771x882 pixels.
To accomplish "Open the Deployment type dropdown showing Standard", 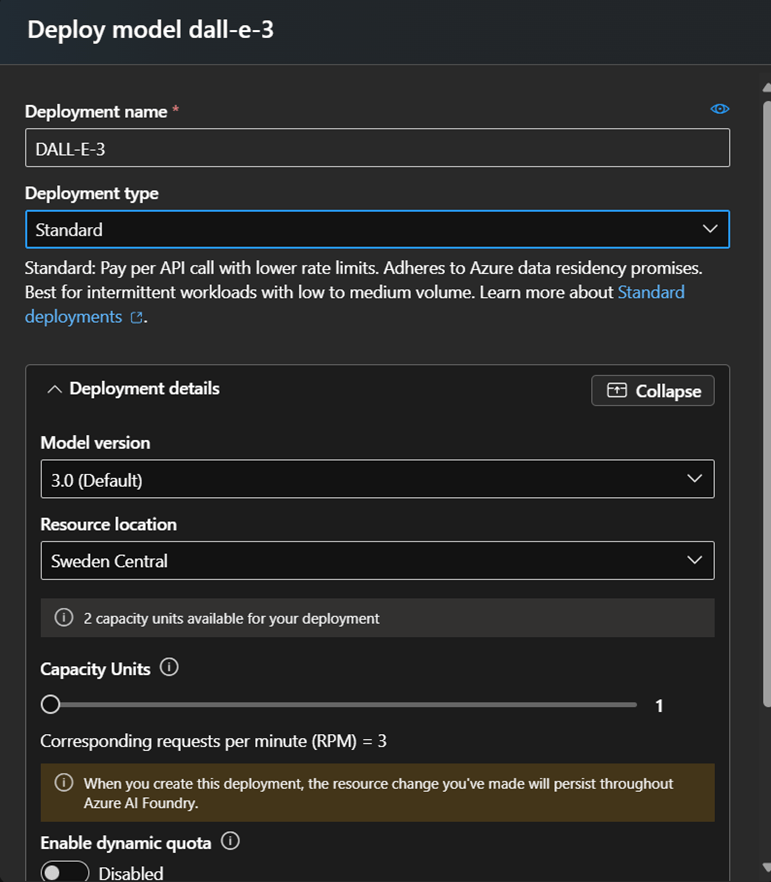I will coord(377,229).
